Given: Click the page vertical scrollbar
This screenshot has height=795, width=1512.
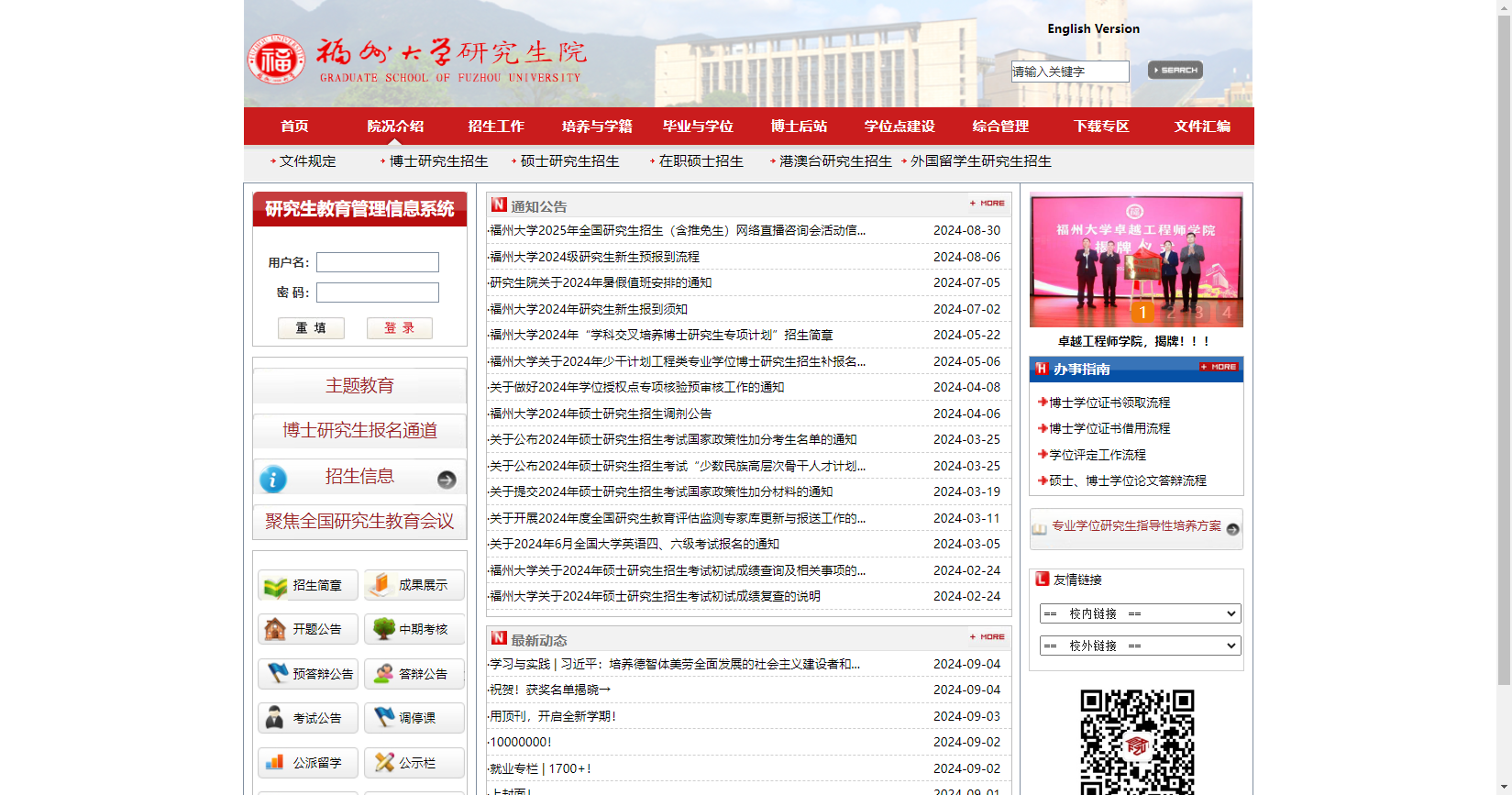Looking at the screenshot, I should [x=1504, y=348].
